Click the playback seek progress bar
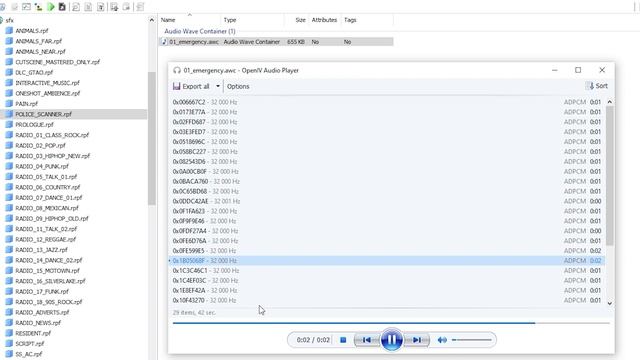The width and height of the screenshot is (640, 360). (x=391, y=323)
